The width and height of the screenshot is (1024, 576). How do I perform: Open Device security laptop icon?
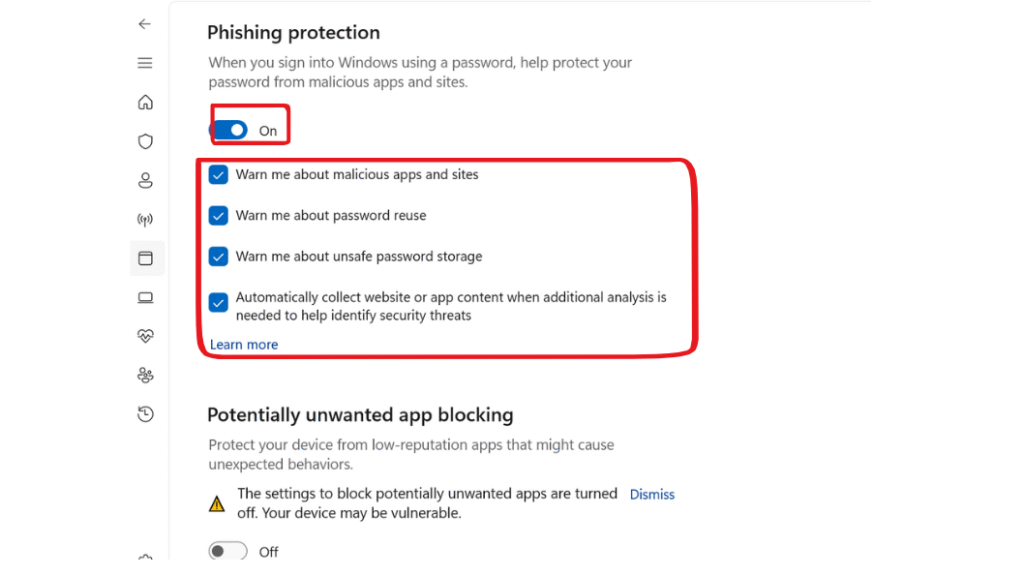click(x=145, y=298)
